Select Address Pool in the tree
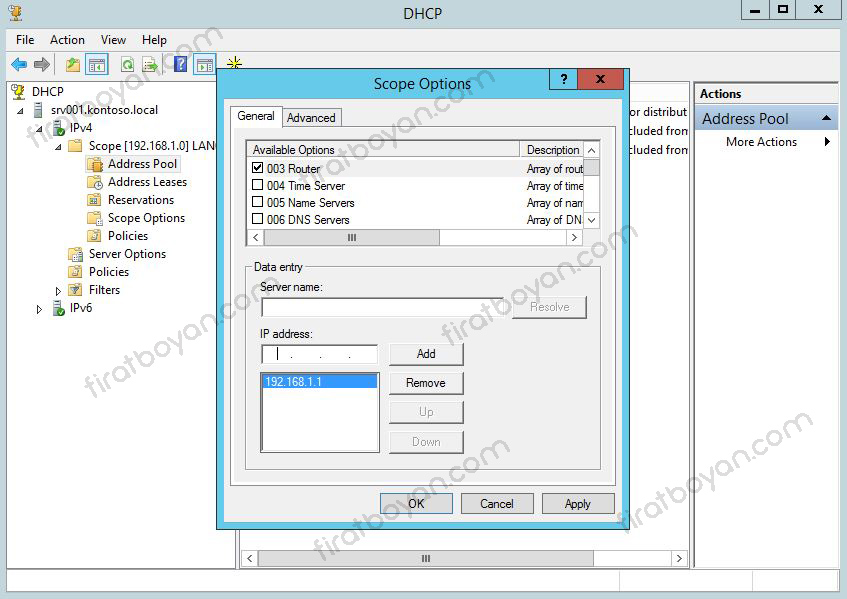The image size is (847, 599). (142, 164)
